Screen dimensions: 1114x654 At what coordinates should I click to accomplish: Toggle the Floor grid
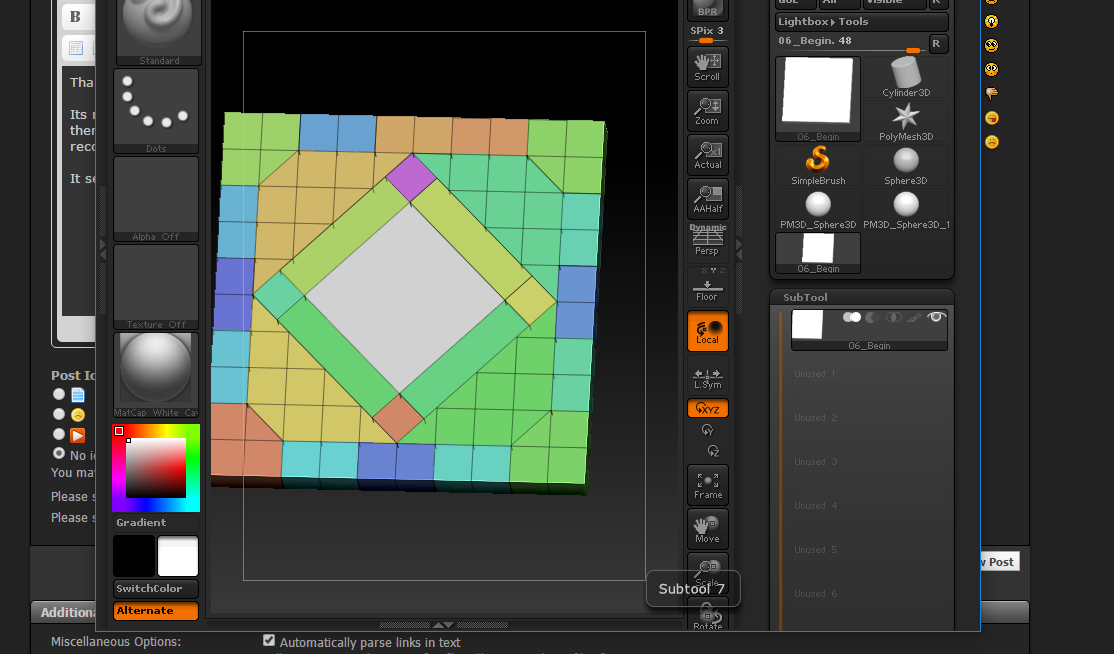pos(707,287)
